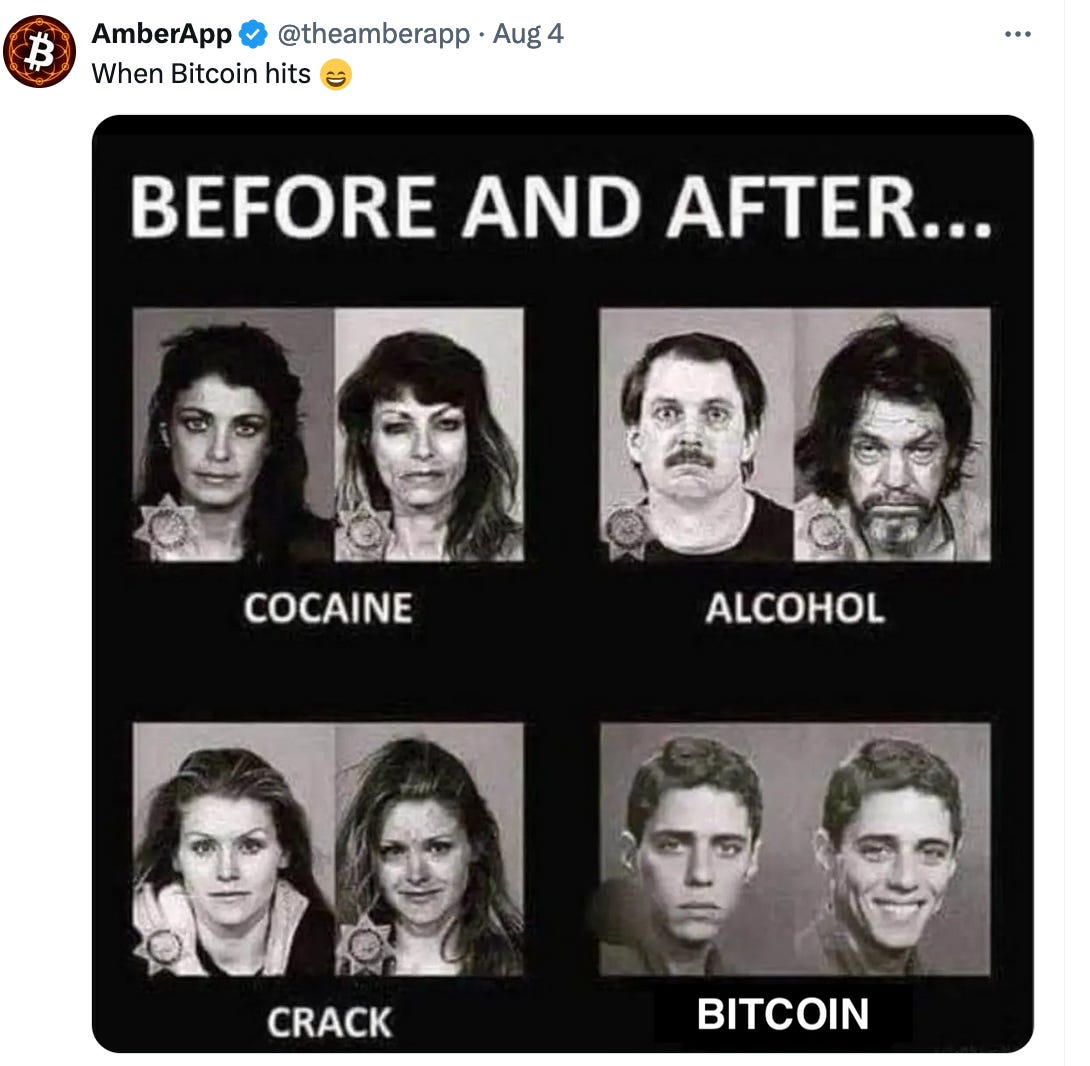Click the mustached before photo above ALCOHOL
Viewport: 1090px width, 1066px height.
coord(697,435)
